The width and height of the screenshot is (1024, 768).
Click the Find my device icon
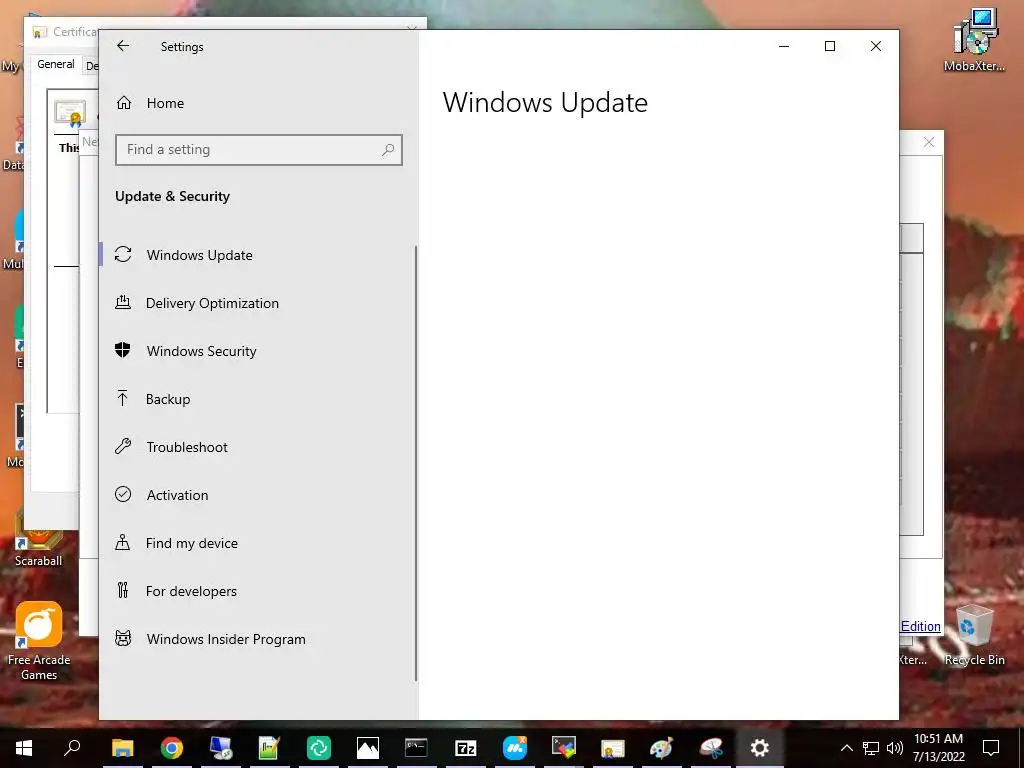click(123, 543)
